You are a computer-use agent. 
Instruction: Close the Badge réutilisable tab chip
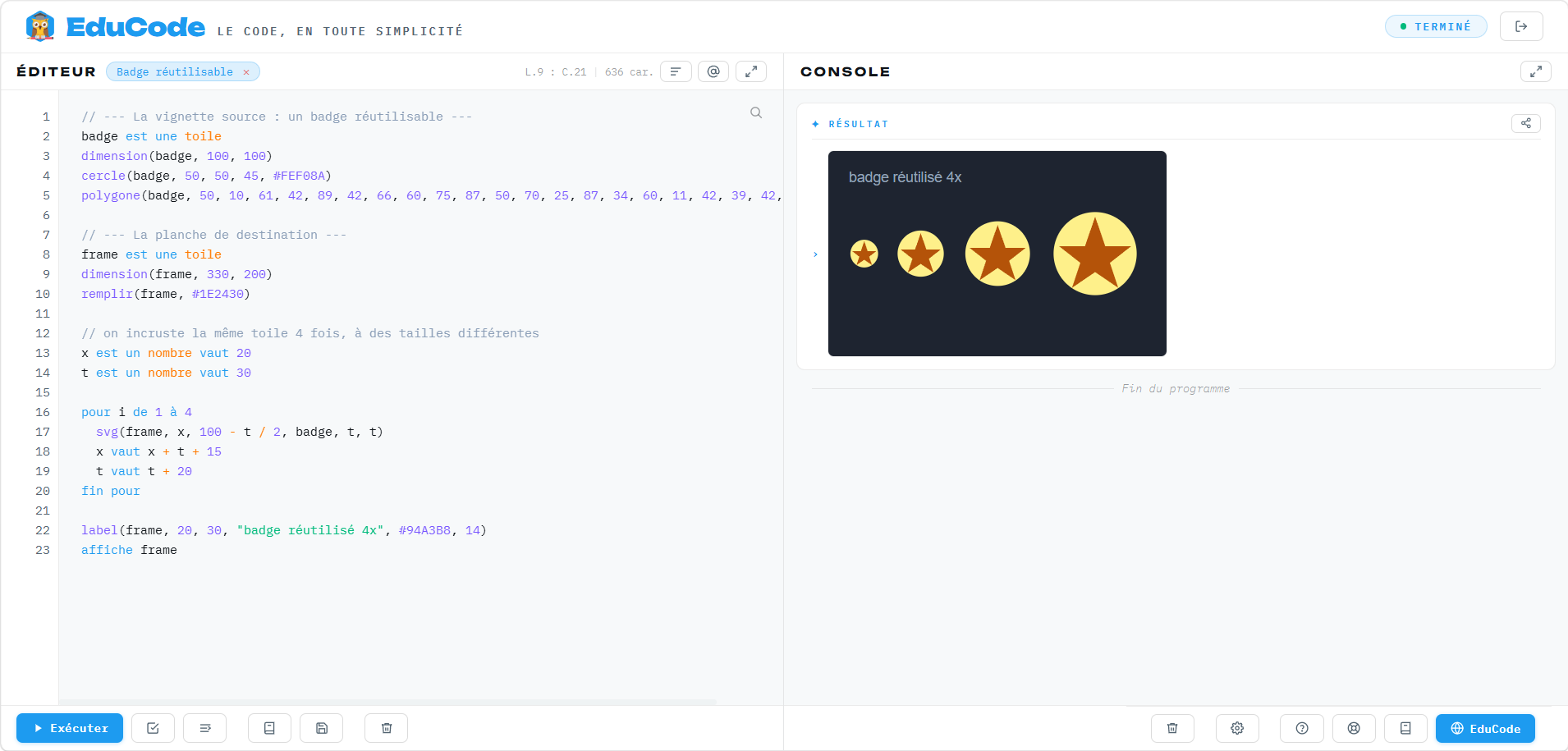[x=246, y=72]
